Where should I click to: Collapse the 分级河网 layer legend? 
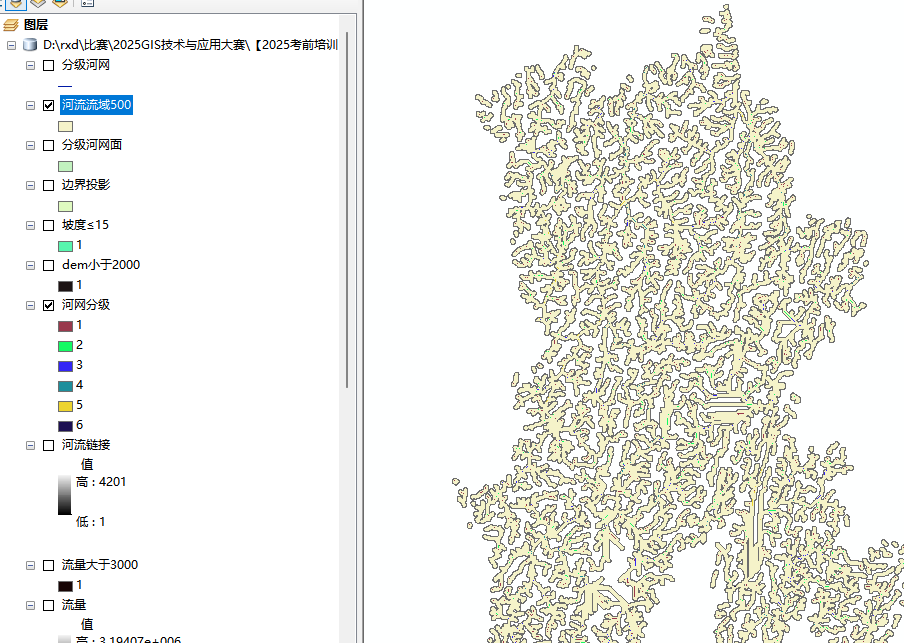31,65
